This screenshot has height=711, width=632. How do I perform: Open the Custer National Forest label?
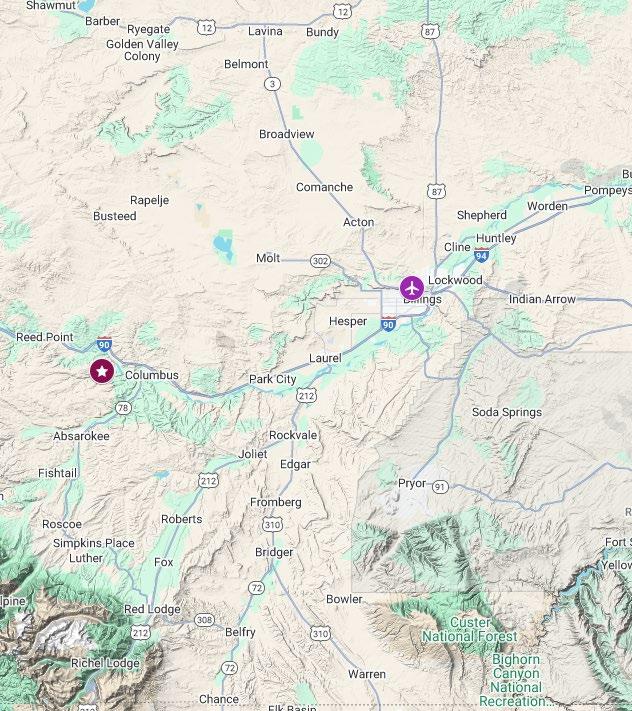tap(470, 629)
